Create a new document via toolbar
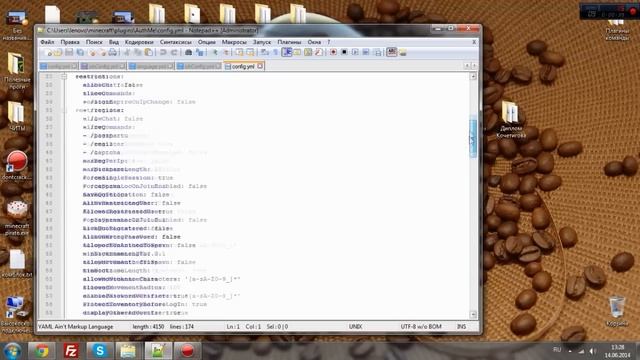This screenshot has width=640, height=360. 48,52
